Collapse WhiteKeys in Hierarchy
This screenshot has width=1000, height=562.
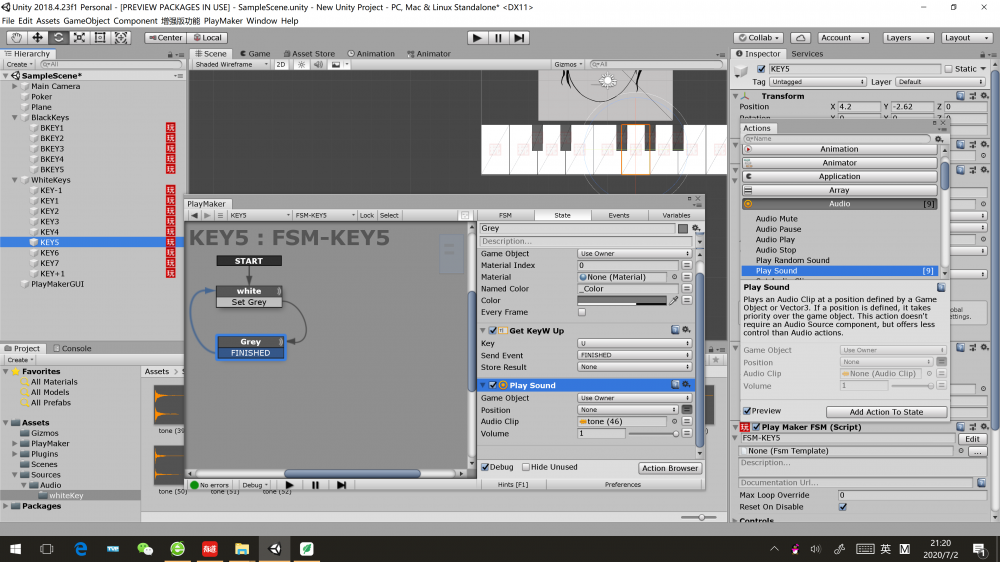[x=15, y=180]
